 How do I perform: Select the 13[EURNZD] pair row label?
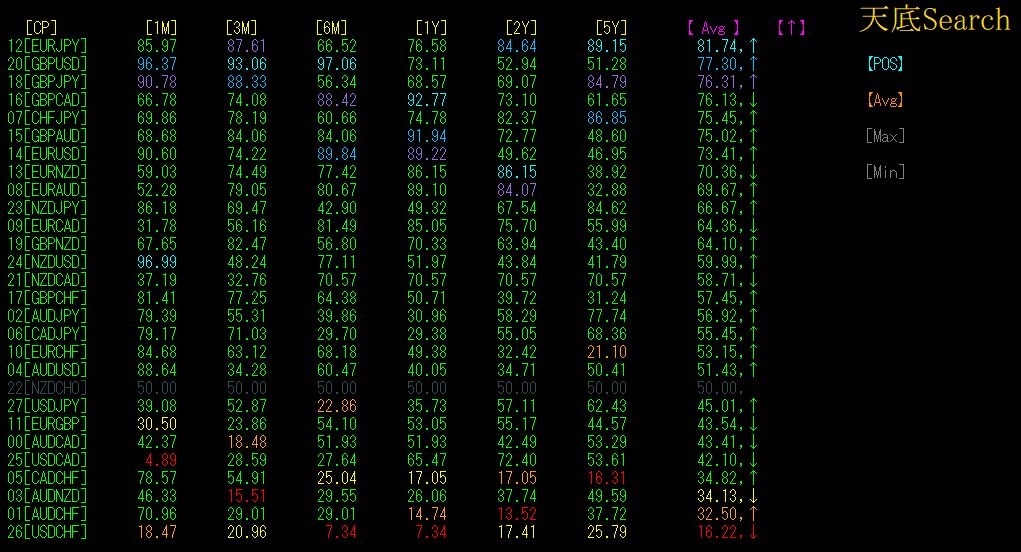click(47, 172)
